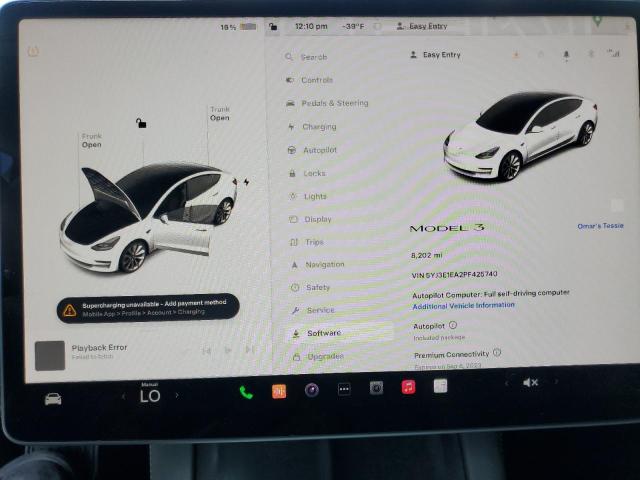Tap the outside temperature reading
The height and width of the screenshot is (480, 640).
[353, 27]
